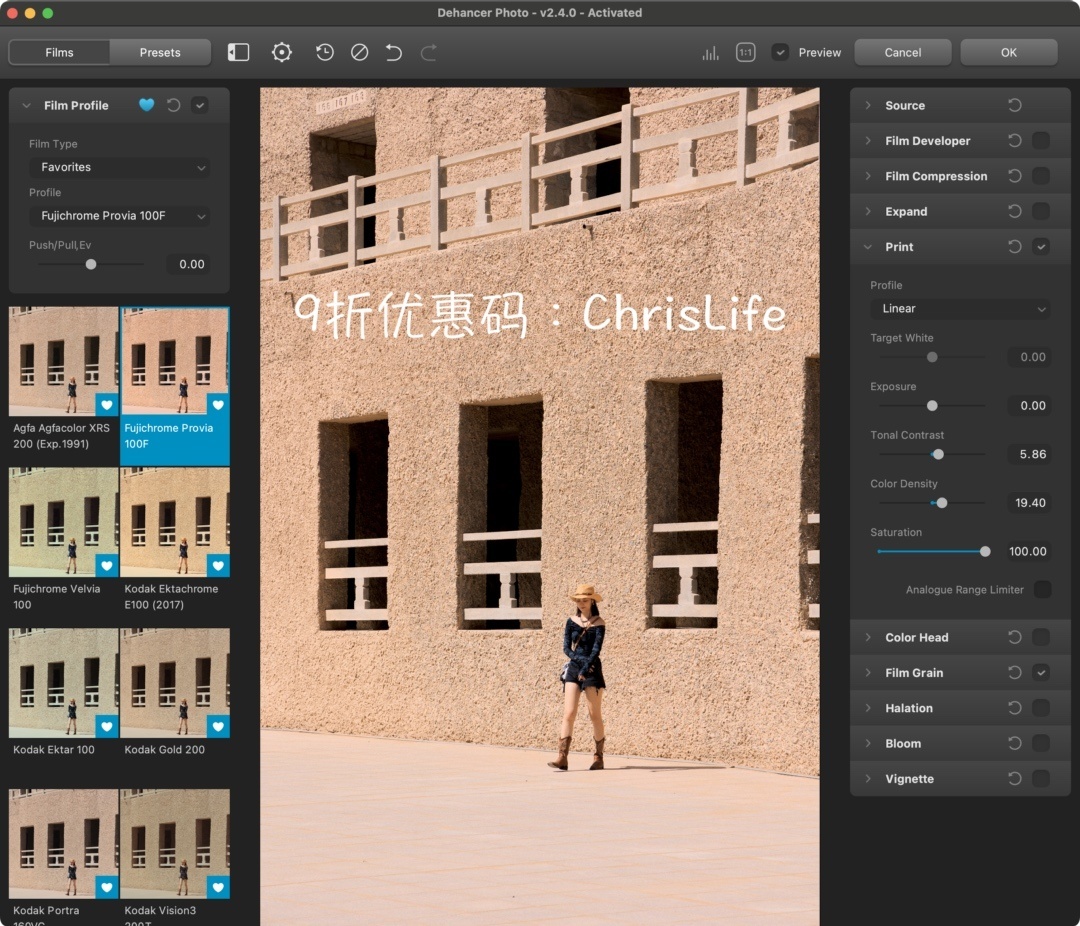Viewport: 1080px width, 926px height.
Task: Select the Agfa Agfacolor XRS 200 thumbnail
Action: pyautogui.click(x=63, y=361)
